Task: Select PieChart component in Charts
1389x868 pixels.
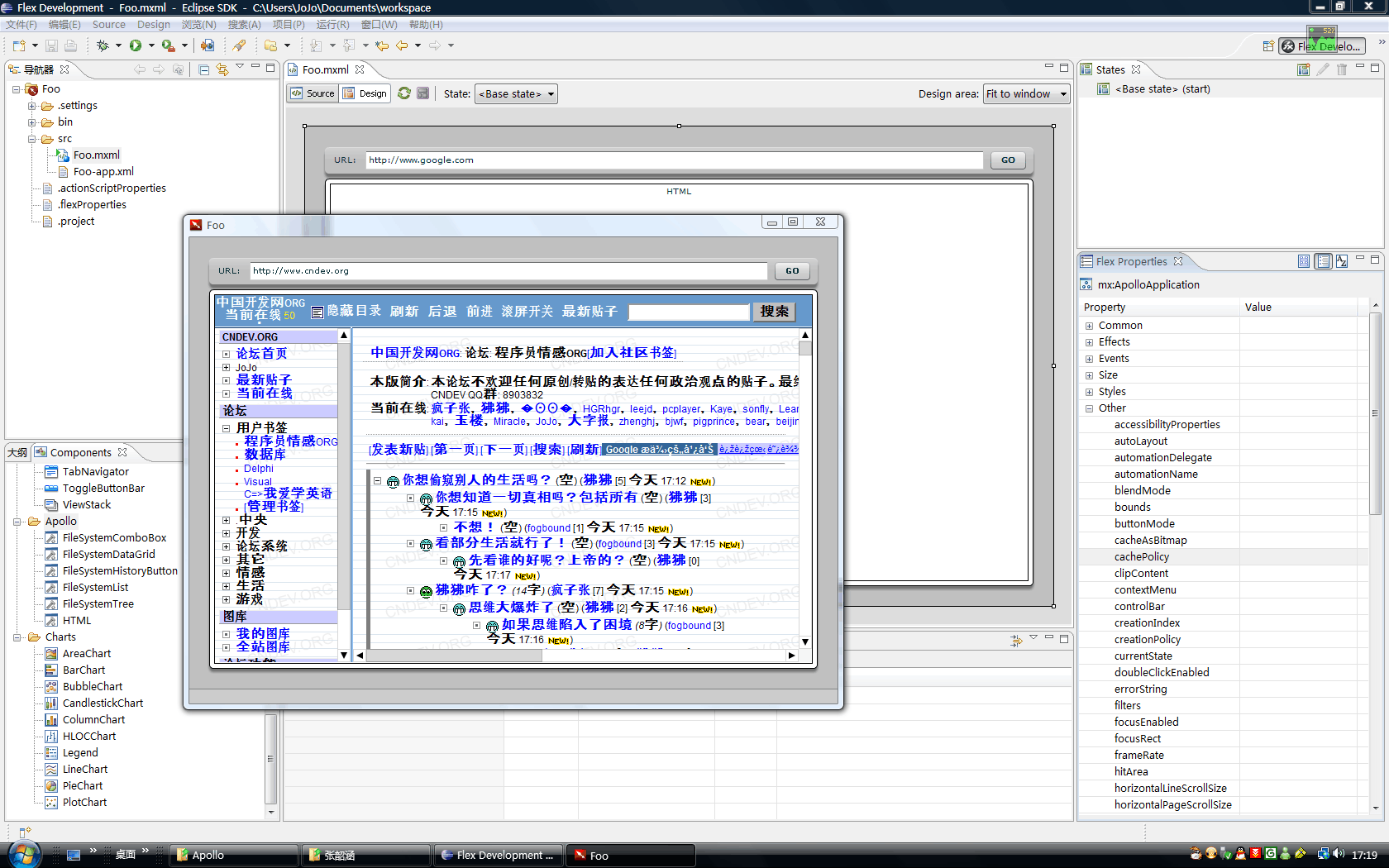Action: tap(83, 786)
